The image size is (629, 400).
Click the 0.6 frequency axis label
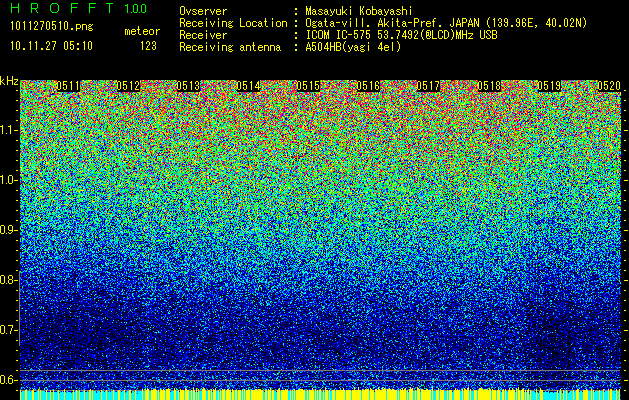[x=9, y=380]
